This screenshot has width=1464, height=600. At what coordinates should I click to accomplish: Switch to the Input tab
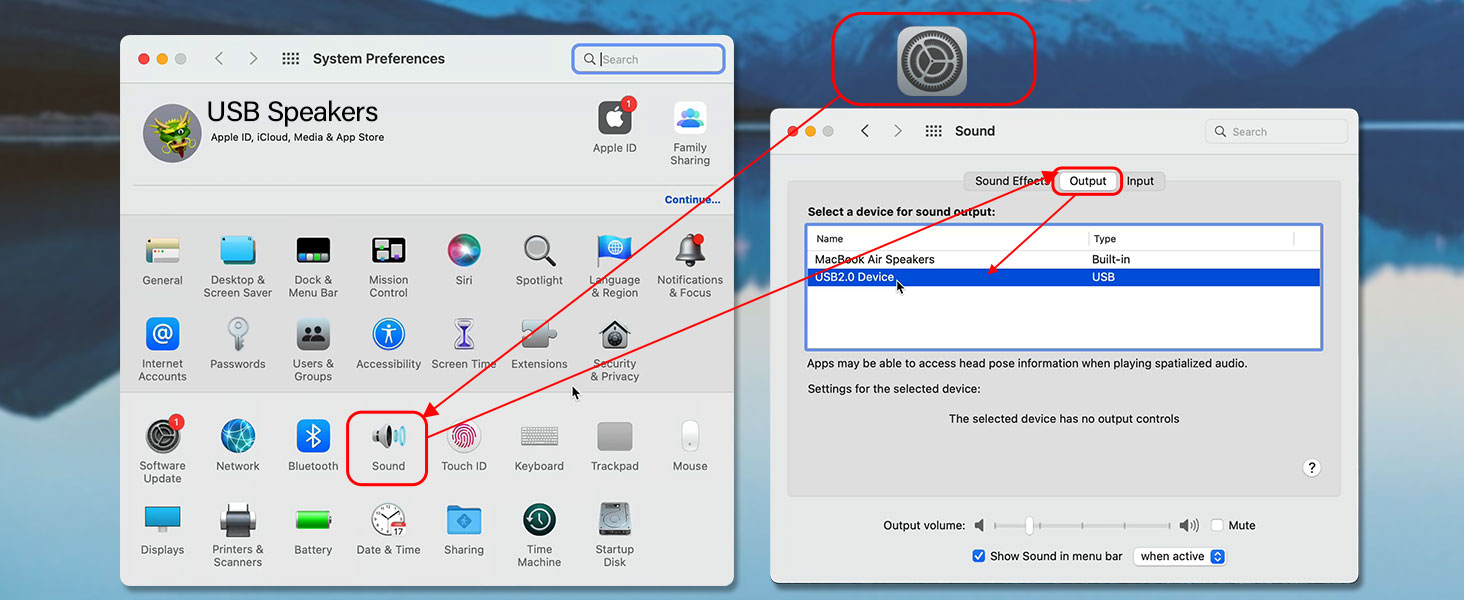point(1140,181)
